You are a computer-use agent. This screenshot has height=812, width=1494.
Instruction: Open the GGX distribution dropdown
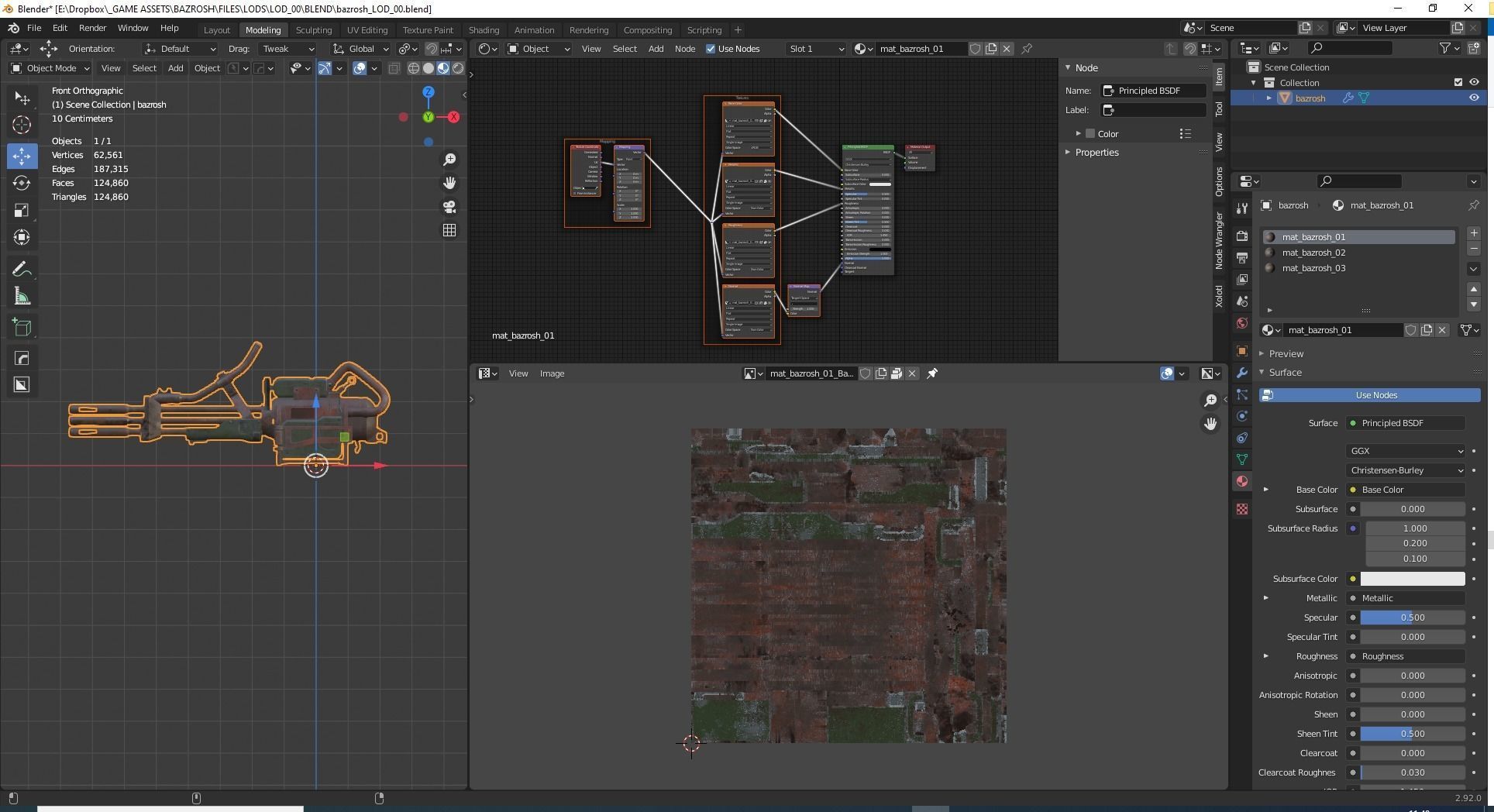pos(1406,451)
